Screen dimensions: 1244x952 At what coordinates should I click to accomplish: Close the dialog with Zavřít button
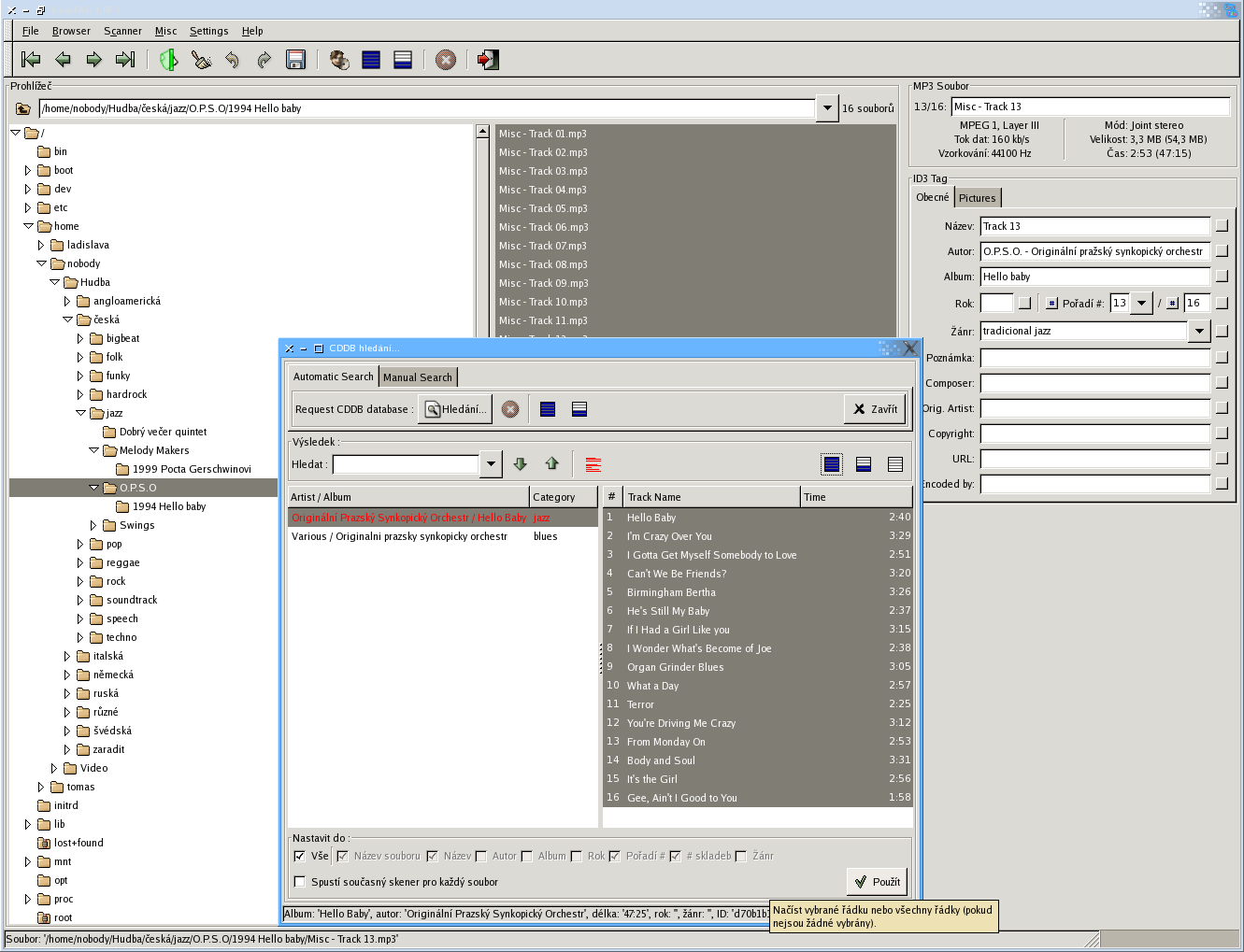pos(875,409)
